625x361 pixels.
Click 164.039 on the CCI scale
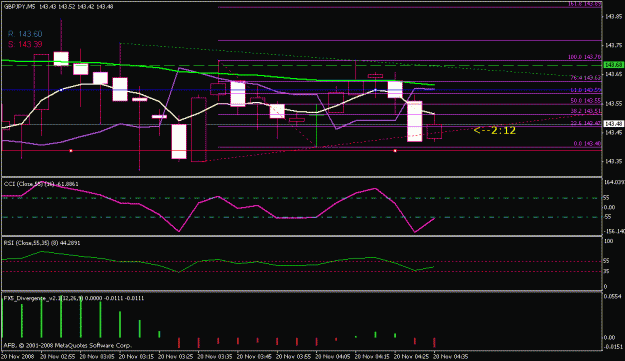[x=615, y=182]
